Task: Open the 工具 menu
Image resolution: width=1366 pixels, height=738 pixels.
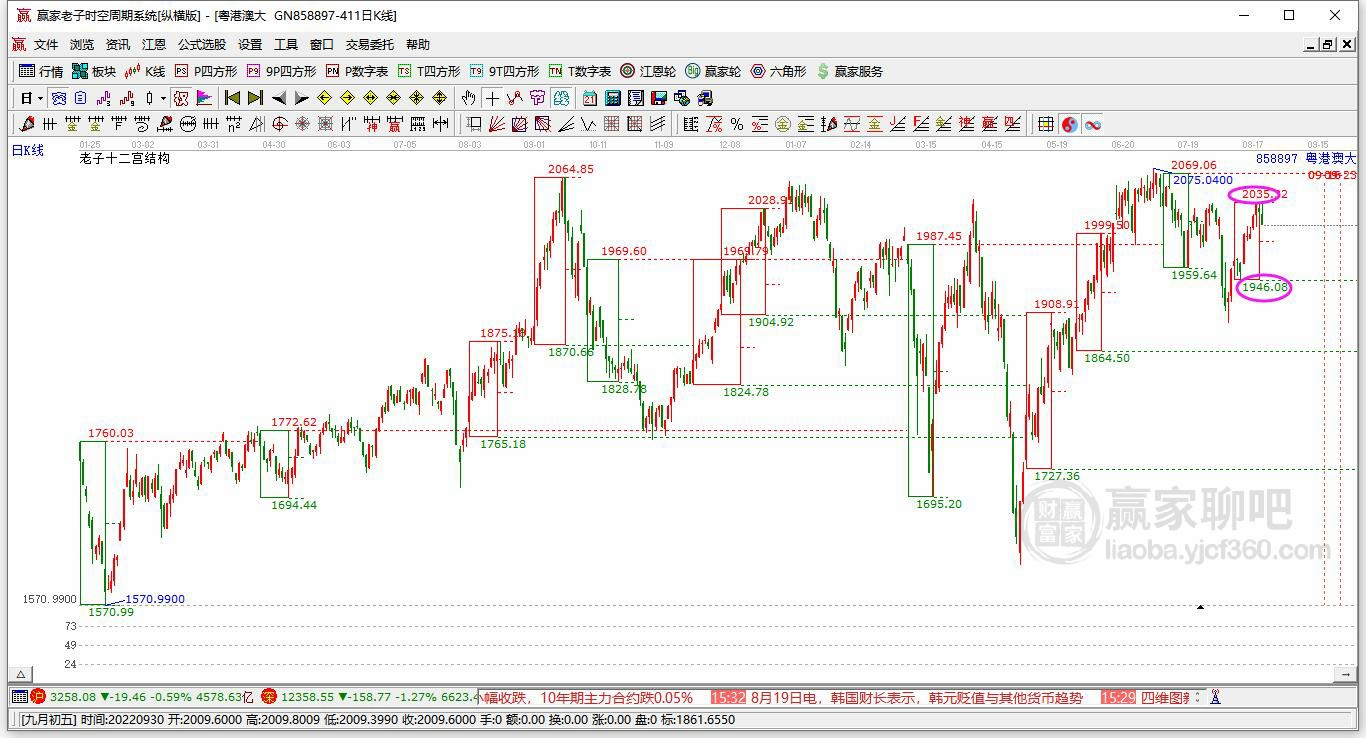Action: [x=286, y=44]
